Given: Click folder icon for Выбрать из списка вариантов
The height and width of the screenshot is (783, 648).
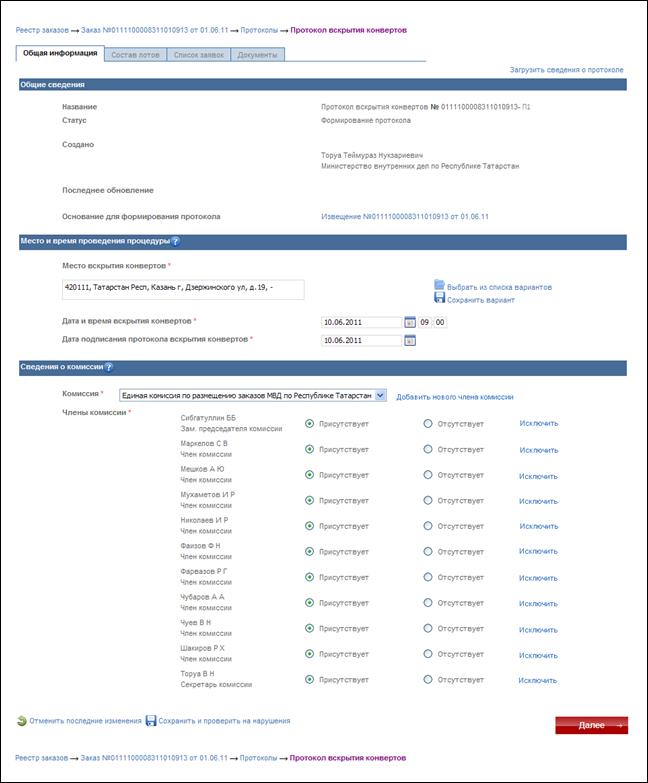Looking at the screenshot, I should tap(439, 285).
